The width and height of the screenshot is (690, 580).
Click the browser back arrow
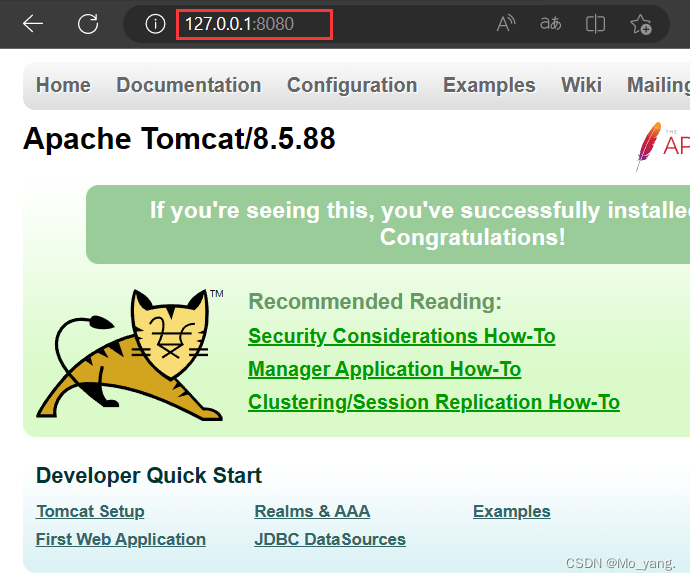pyautogui.click(x=33, y=24)
